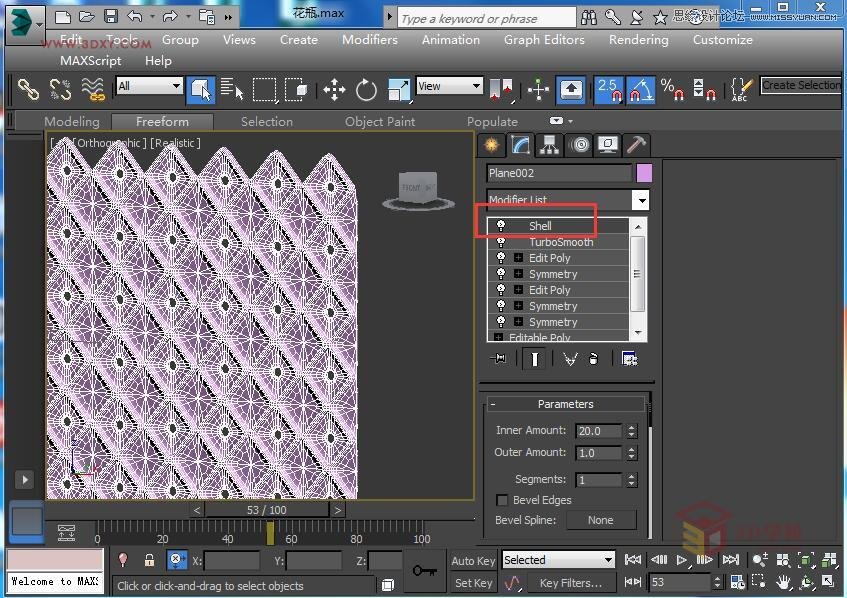Toggle the Angle Snap icon
Viewport: 847px width, 598px height.
tap(641, 89)
